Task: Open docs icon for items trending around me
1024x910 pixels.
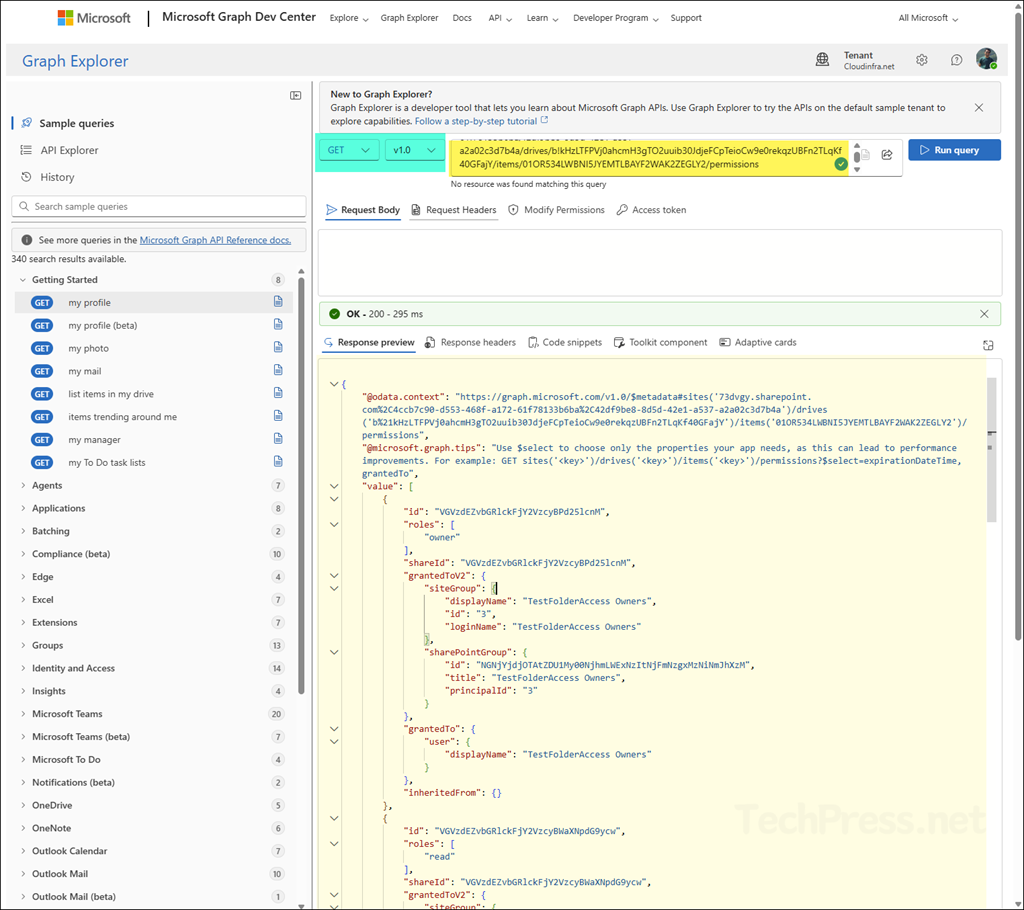Action: 278,416
